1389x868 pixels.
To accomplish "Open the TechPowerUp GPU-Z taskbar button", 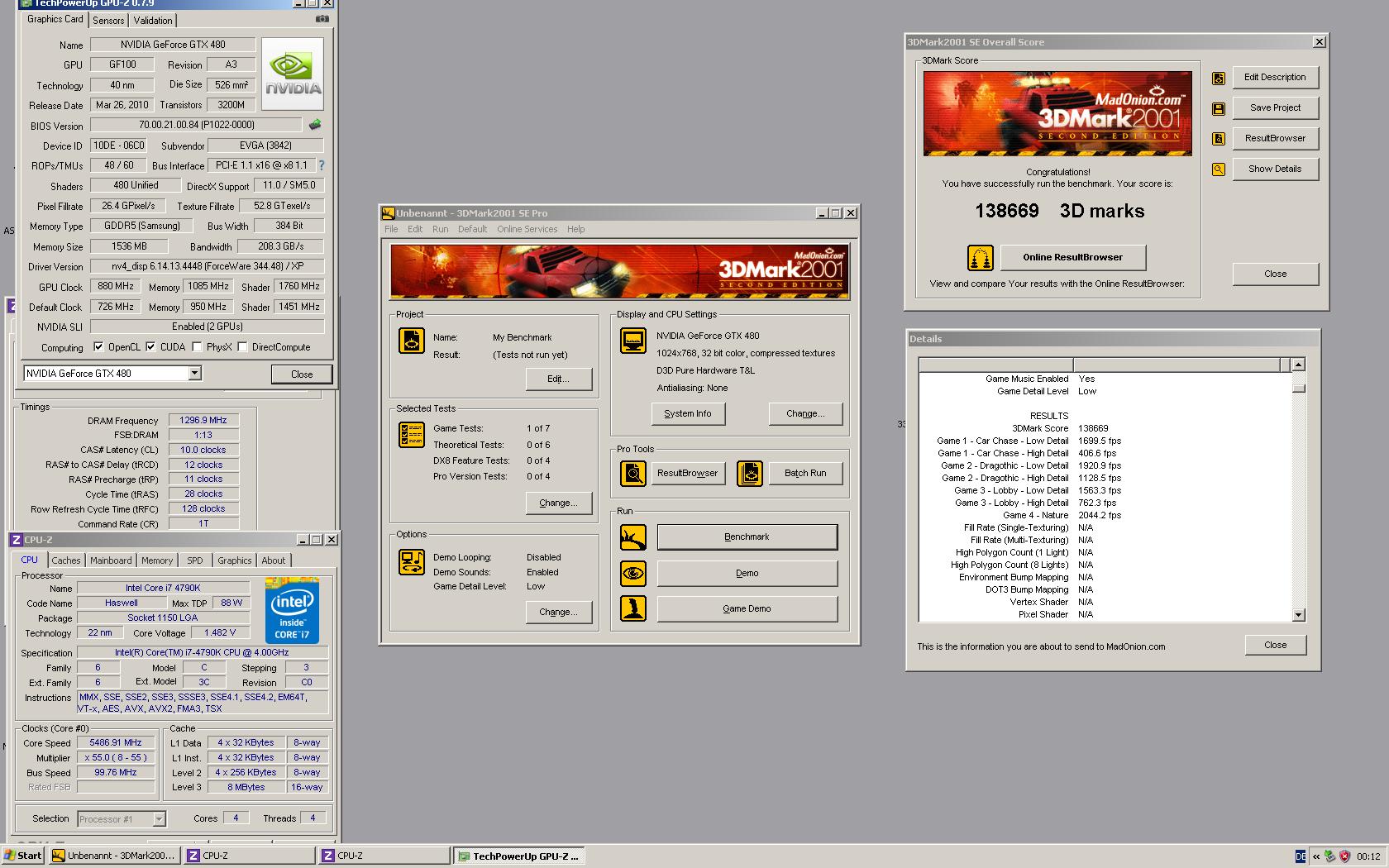I will point(520,856).
